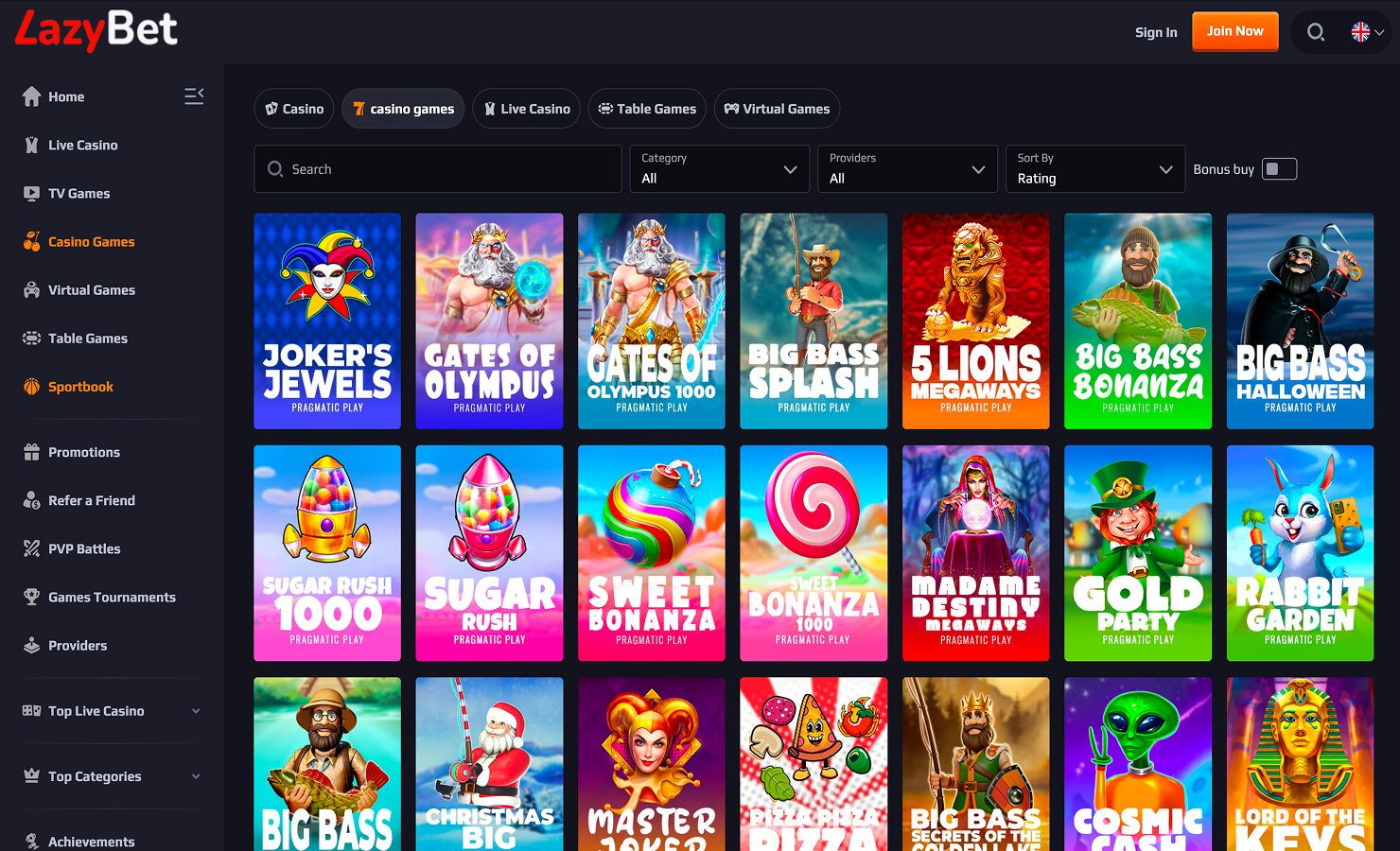Open TV Games icon in sidebar
The width and height of the screenshot is (1400, 851).
click(x=31, y=193)
